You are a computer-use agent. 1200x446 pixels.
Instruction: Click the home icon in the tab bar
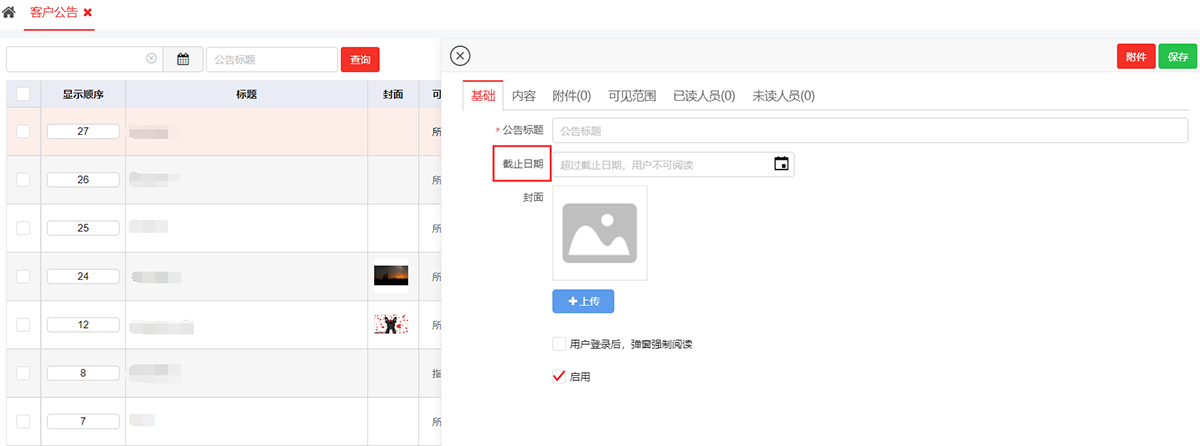(9, 13)
